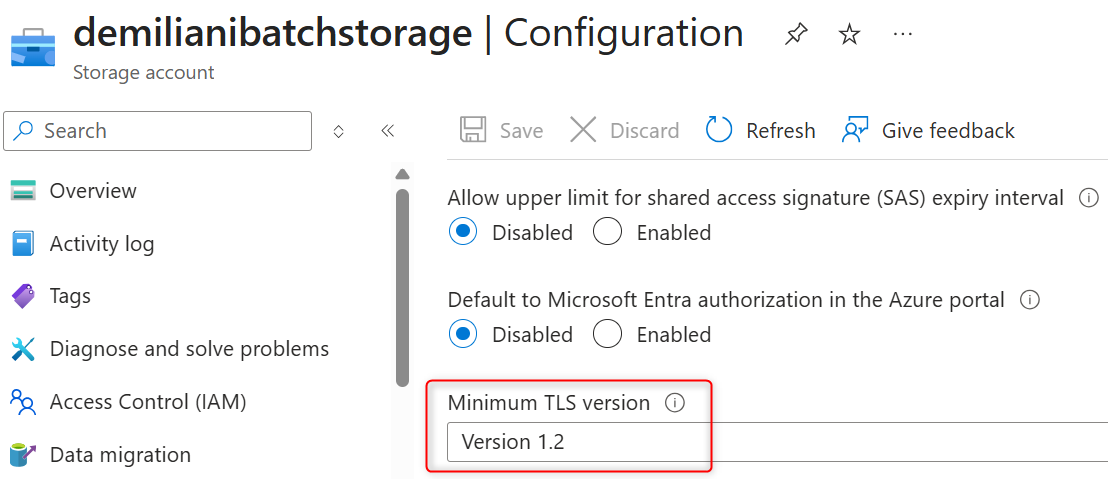Open the more options ellipsis
The width and height of the screenshot is (1108, 479).
[x=902, y=35]
